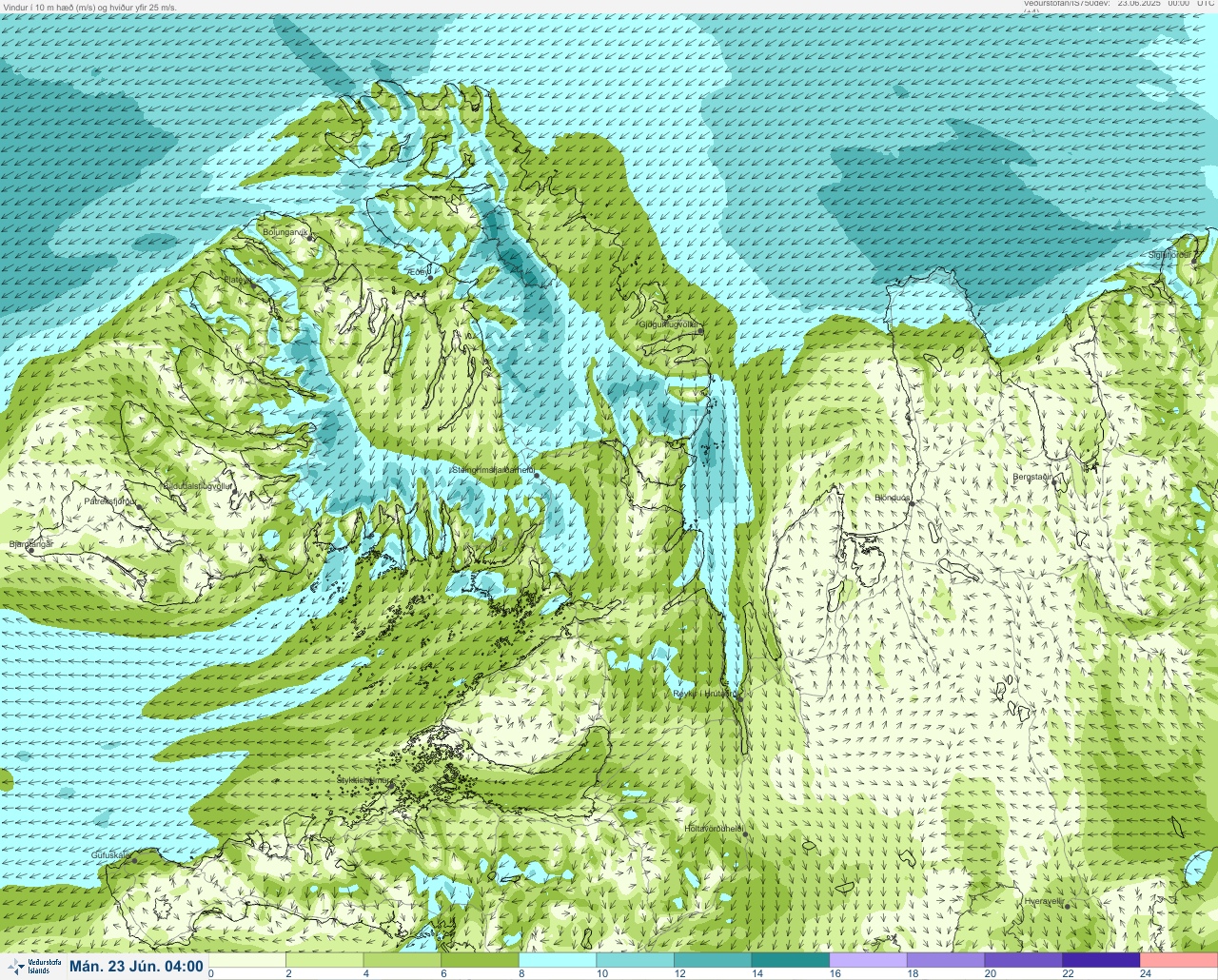Image resolution: width=1218 pixels, height=980 pixels.
Task: Click the Stykkishólmur station label
Action: (363, 780)
